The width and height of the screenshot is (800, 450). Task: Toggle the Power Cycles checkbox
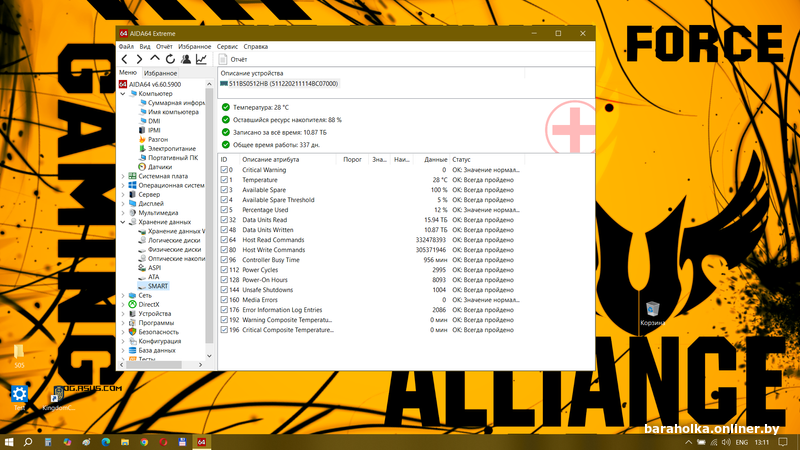(x=224, y=270)
